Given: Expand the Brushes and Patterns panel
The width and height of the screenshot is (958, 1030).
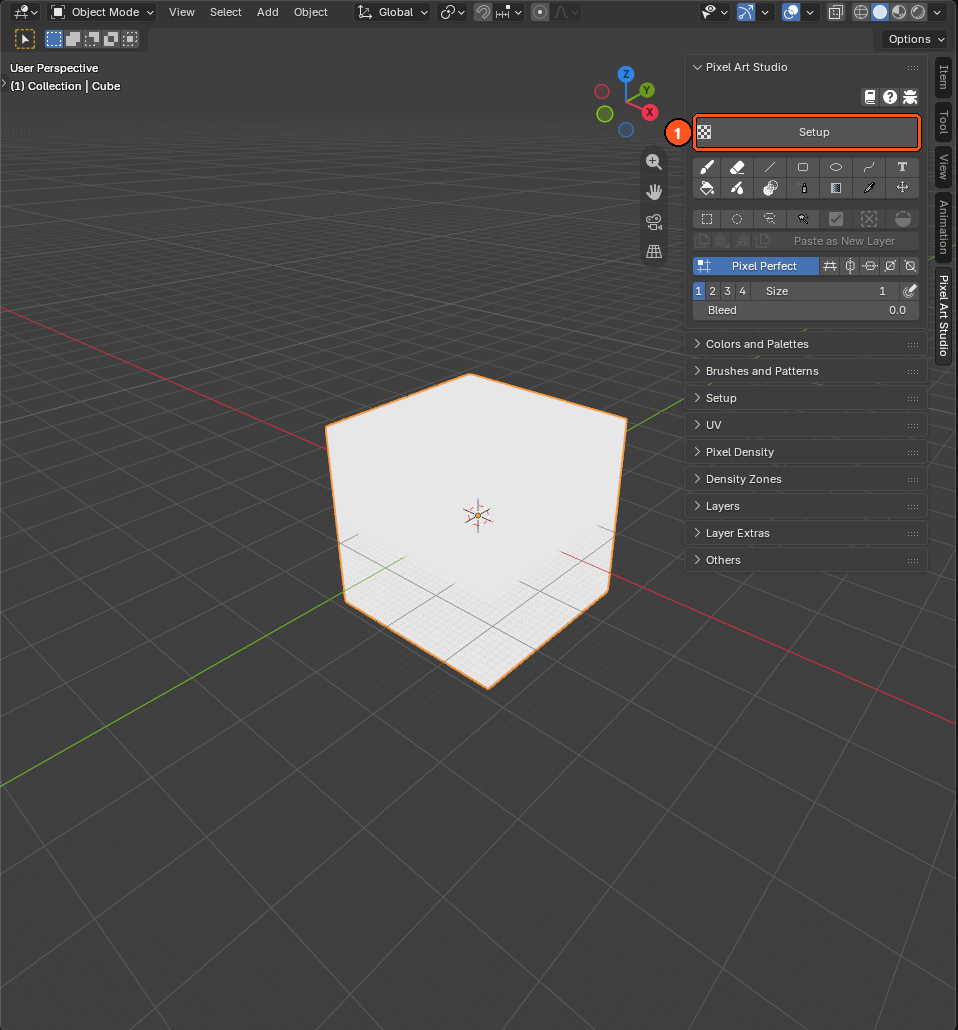Looking at the screenshot, I should click(x=806, y=371).
